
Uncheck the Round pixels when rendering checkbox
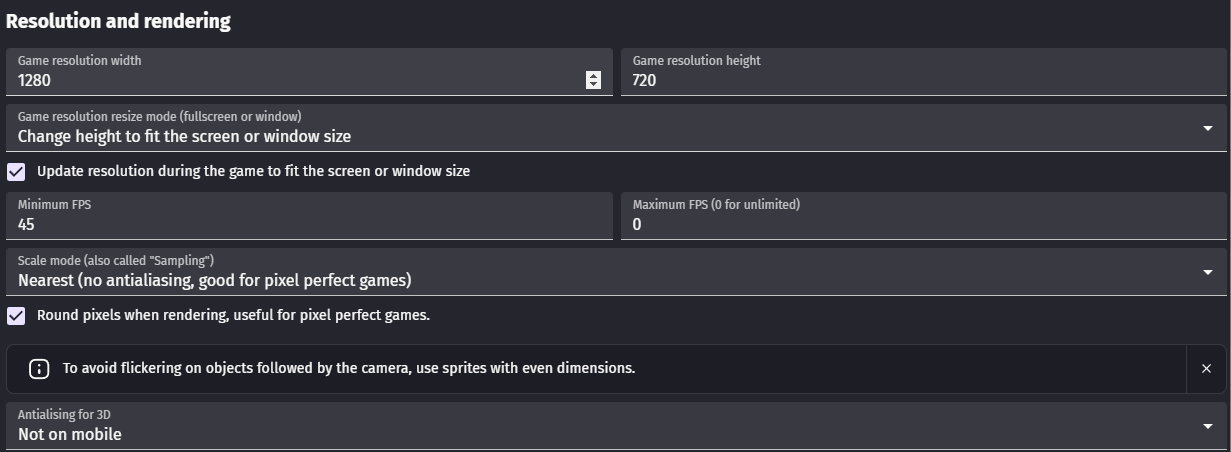(16, 315)
